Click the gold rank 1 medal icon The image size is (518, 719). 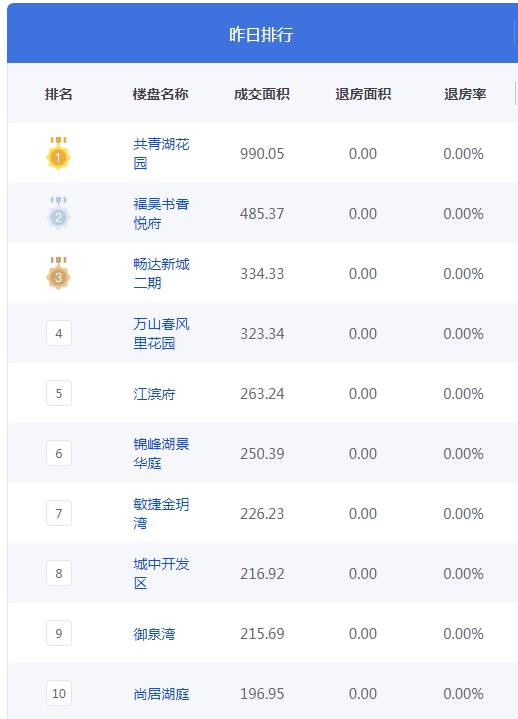58,153
